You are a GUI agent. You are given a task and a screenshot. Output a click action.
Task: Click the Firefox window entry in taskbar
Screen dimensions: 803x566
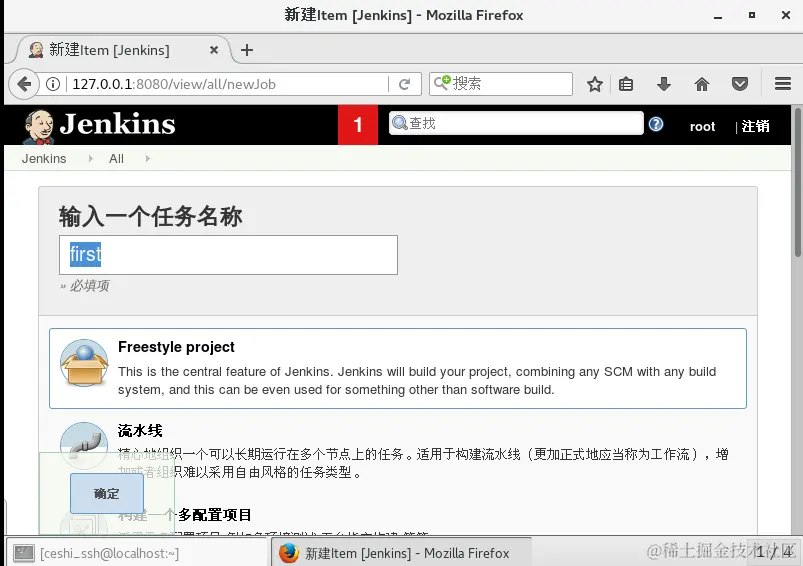[401, 553]
